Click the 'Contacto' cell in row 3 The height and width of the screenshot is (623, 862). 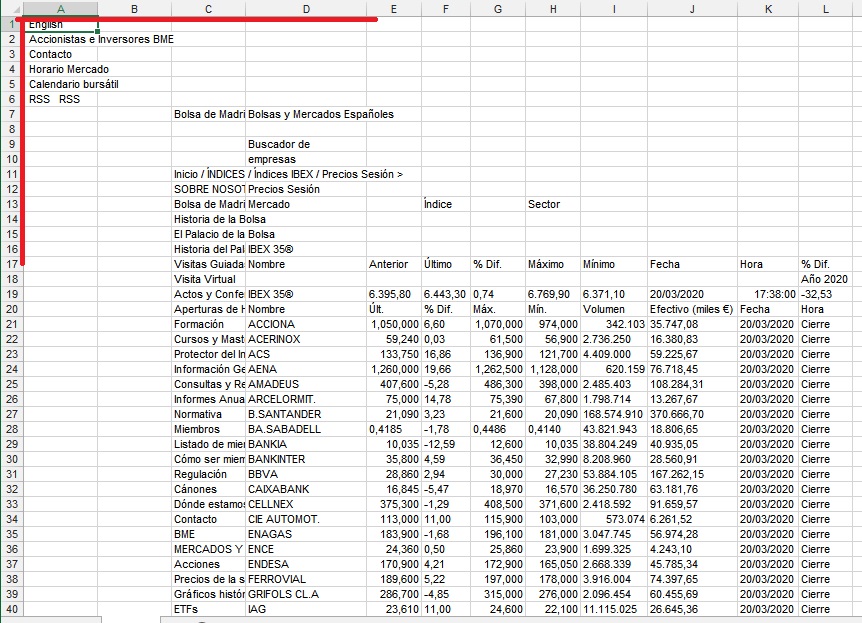[60, 54]
